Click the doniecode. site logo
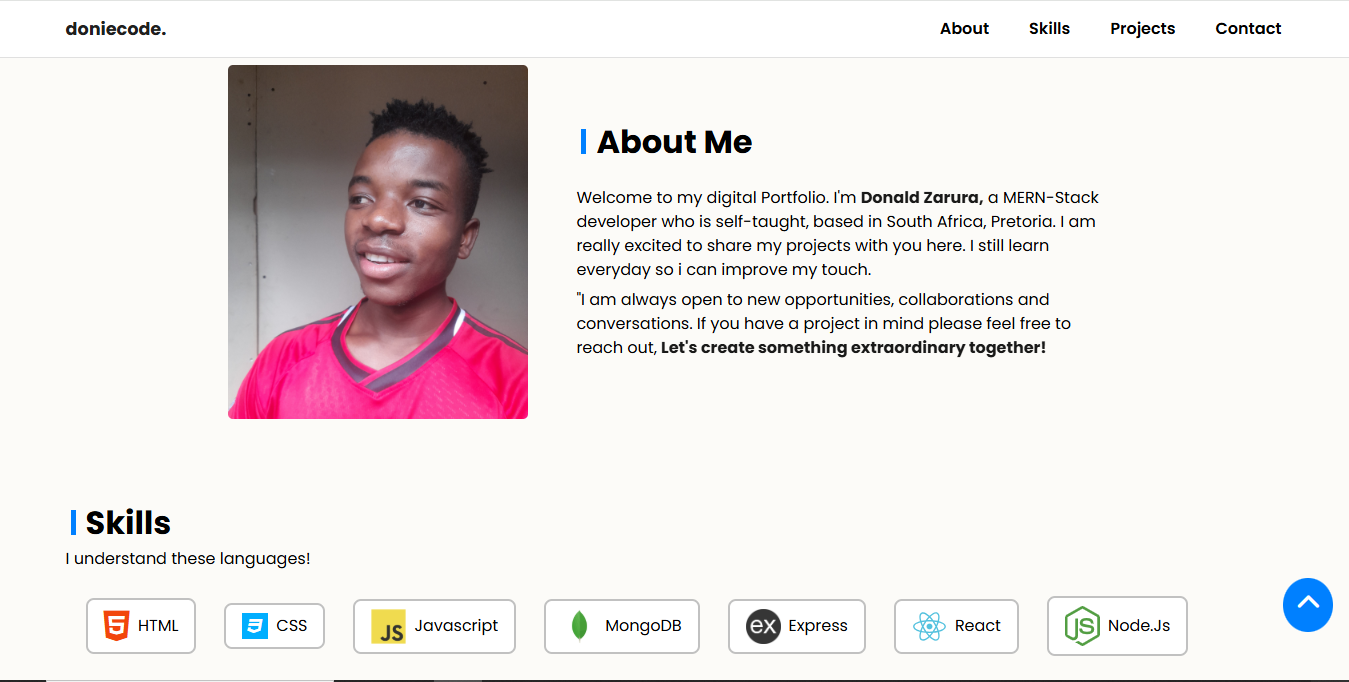The image size is (1349, 682). point(116,29)
